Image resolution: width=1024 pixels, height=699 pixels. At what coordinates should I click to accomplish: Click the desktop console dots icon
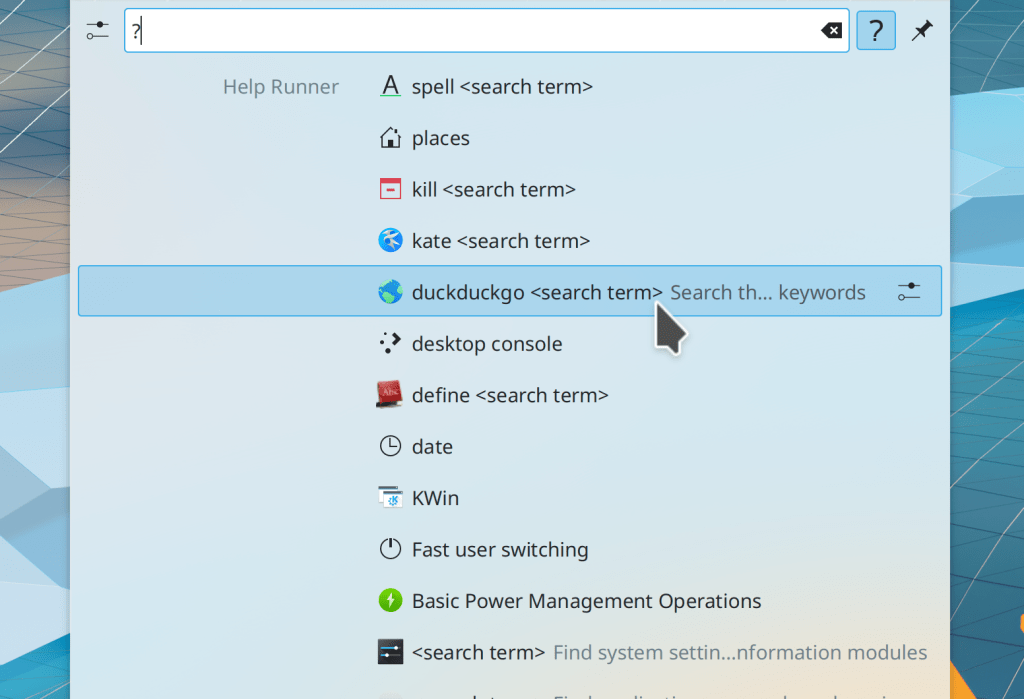tap(390, 344)
